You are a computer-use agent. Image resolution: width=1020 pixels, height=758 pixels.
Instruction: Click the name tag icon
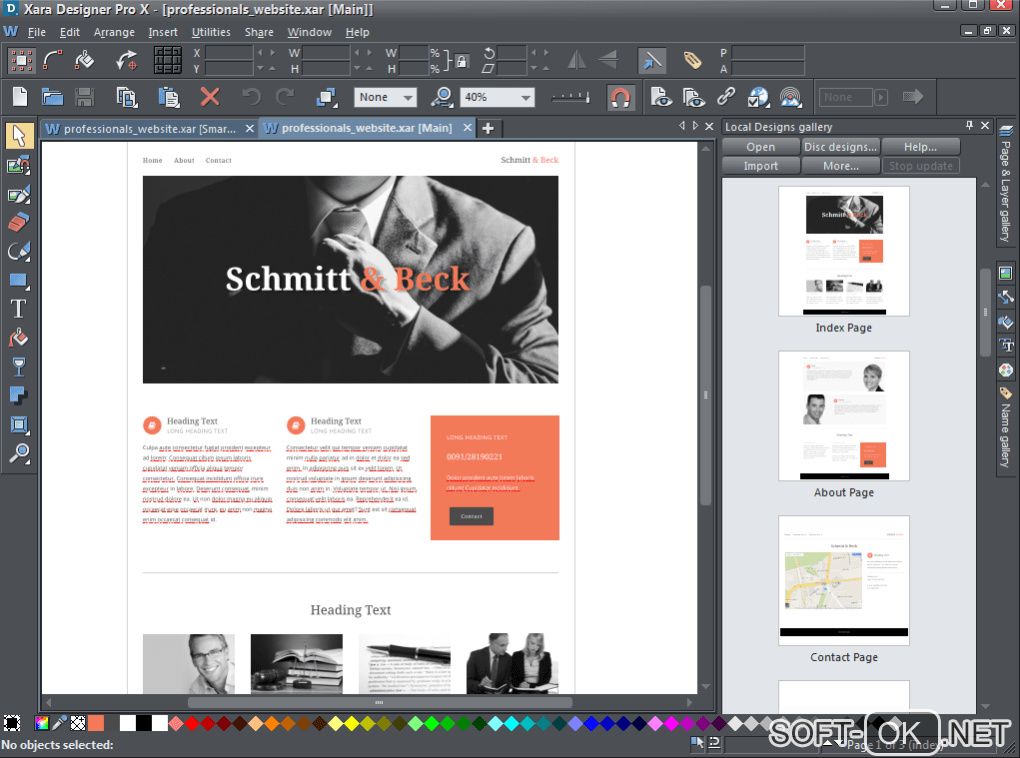(692, 61)
